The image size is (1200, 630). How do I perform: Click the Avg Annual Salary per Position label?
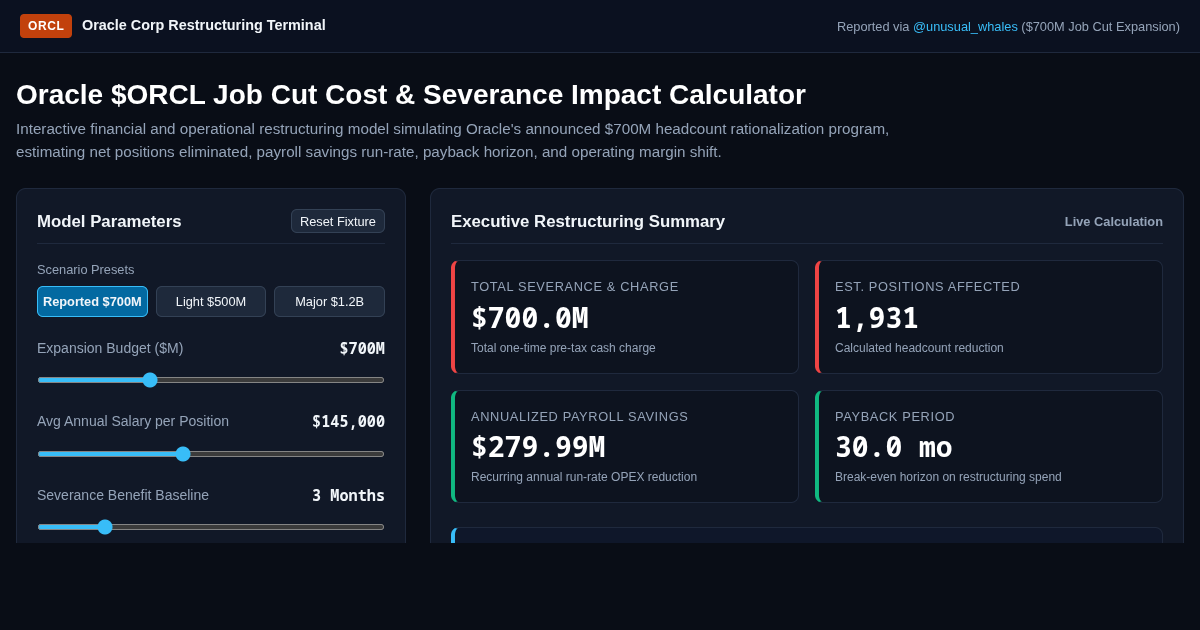click(133, 421)
